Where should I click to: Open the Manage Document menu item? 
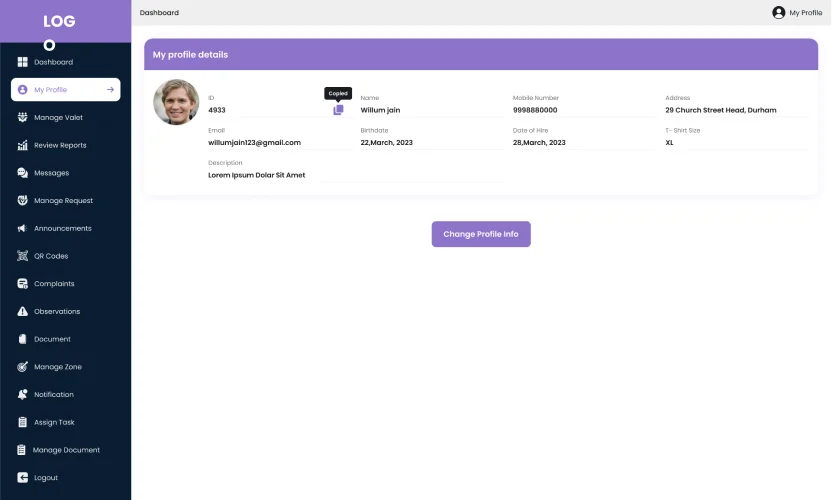(x=66, y=450)
